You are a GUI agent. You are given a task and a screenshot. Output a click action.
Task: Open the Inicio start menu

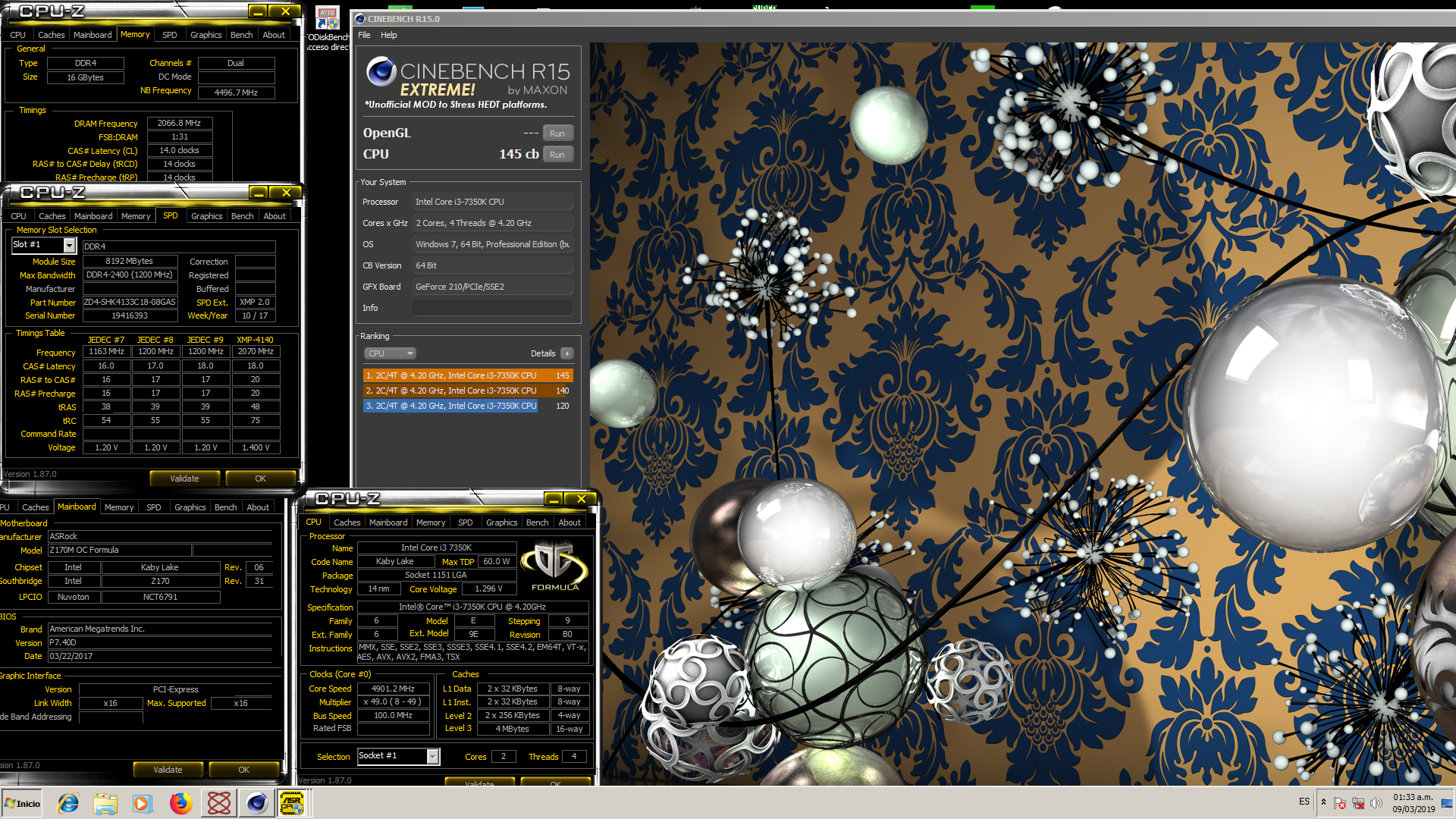pos(23,803)
